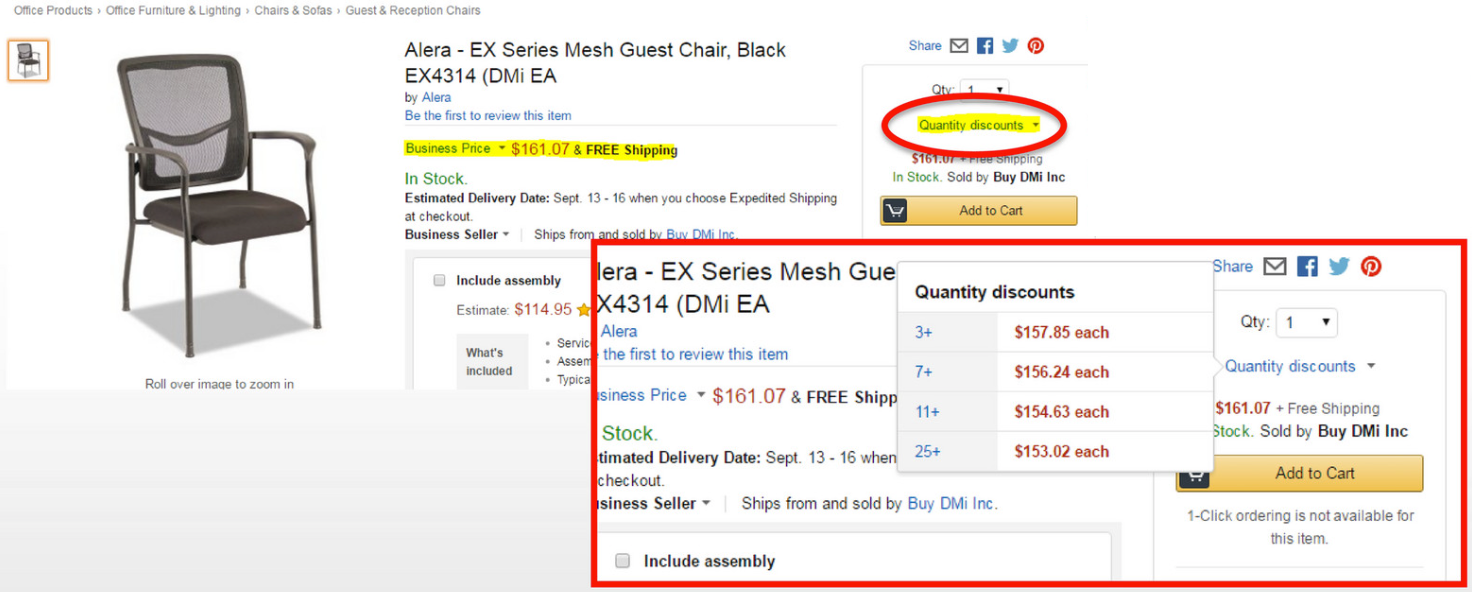
Task: Enable the Include assembly checkbox
Action: 439,280
